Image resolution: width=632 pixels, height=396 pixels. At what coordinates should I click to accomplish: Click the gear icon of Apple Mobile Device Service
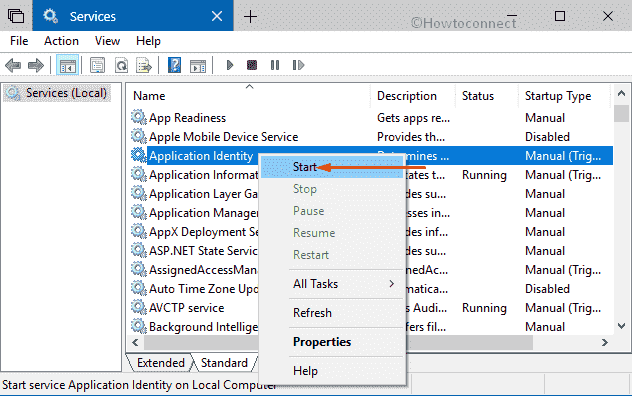coord(139,136)
